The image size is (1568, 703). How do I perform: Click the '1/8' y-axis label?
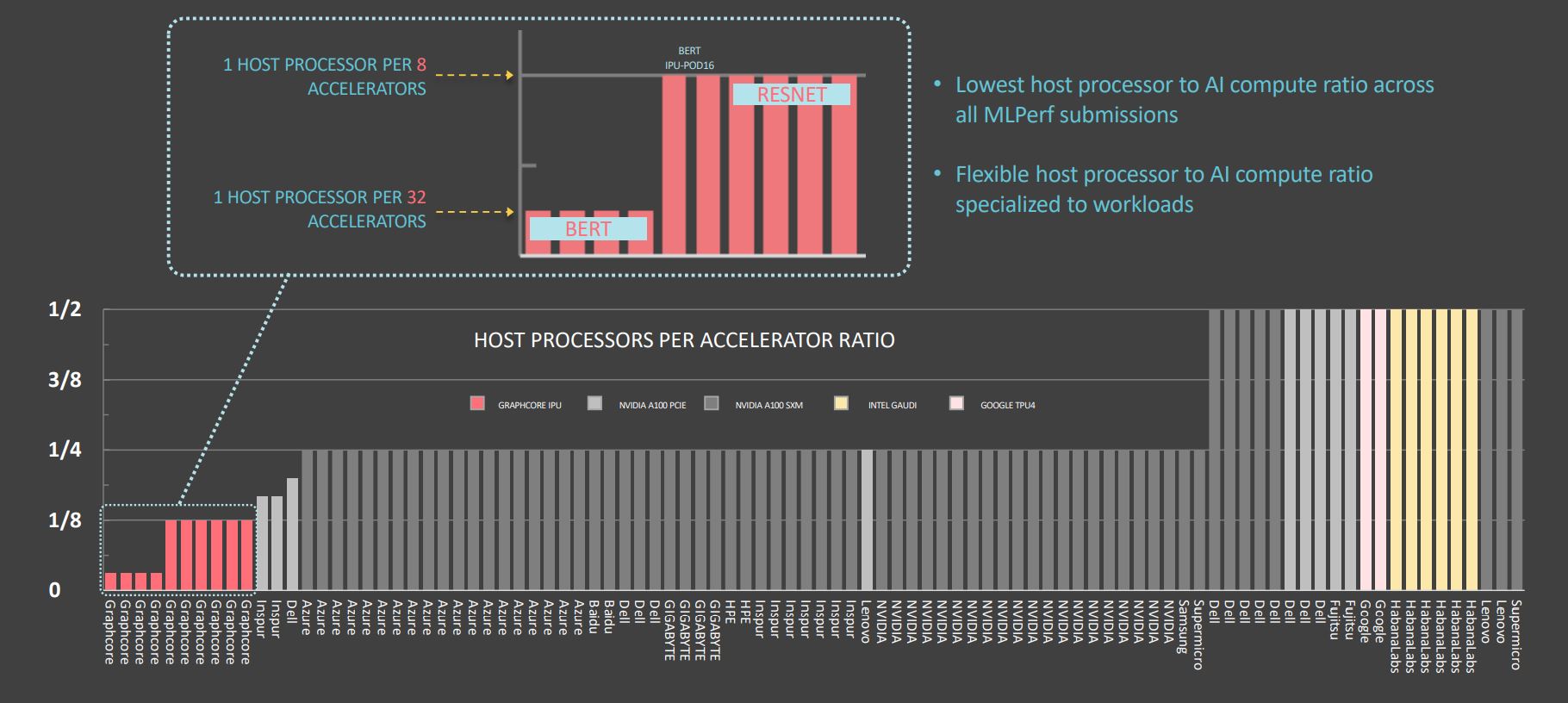point(65,520)
